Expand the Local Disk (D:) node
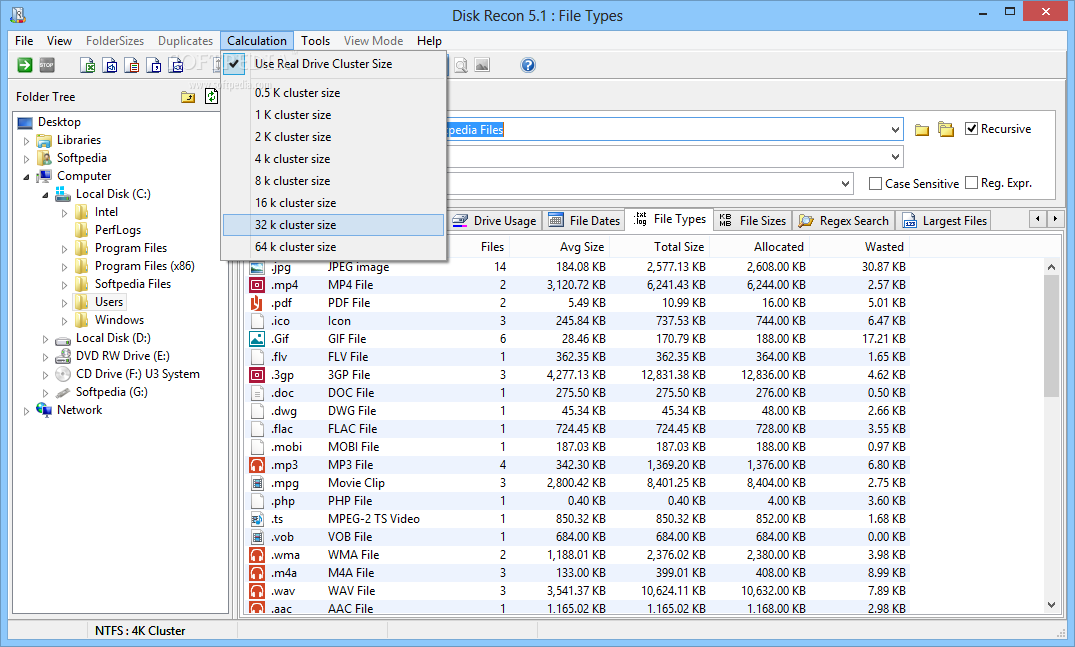1075x647 pixels. click(45, 339)
